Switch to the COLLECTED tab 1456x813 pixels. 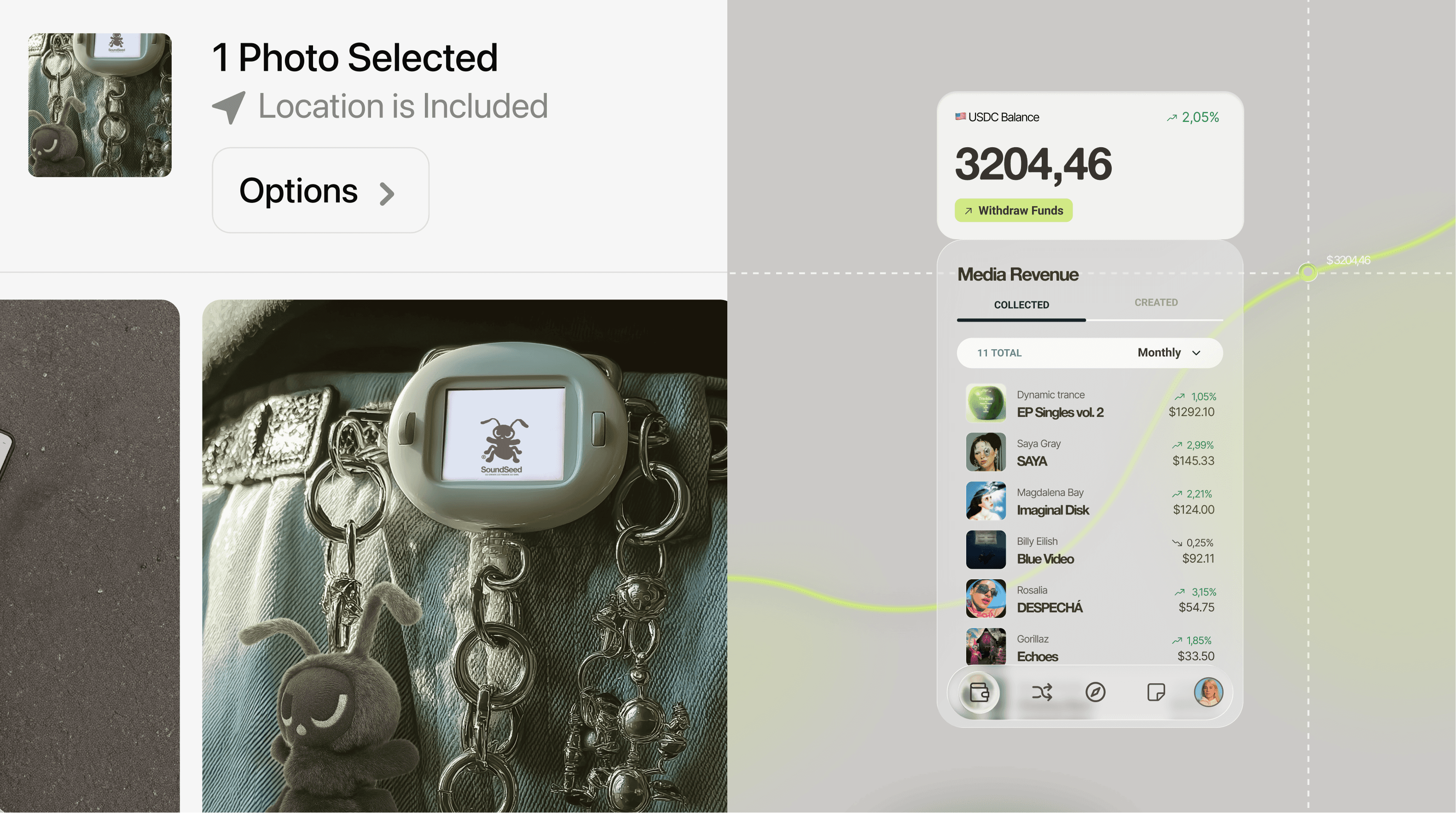tap(1021, 305)
